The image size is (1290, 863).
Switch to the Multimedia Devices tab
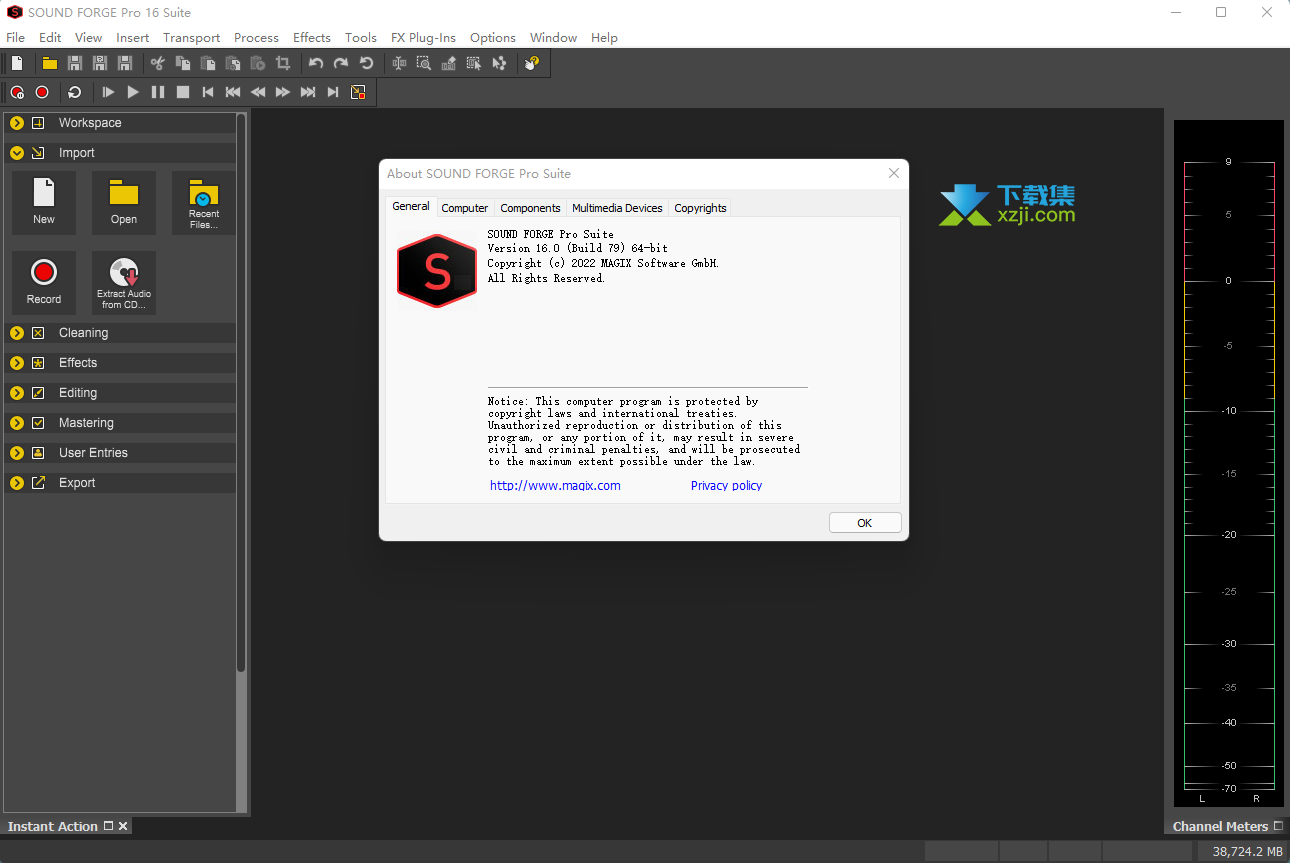coord(617,208)
